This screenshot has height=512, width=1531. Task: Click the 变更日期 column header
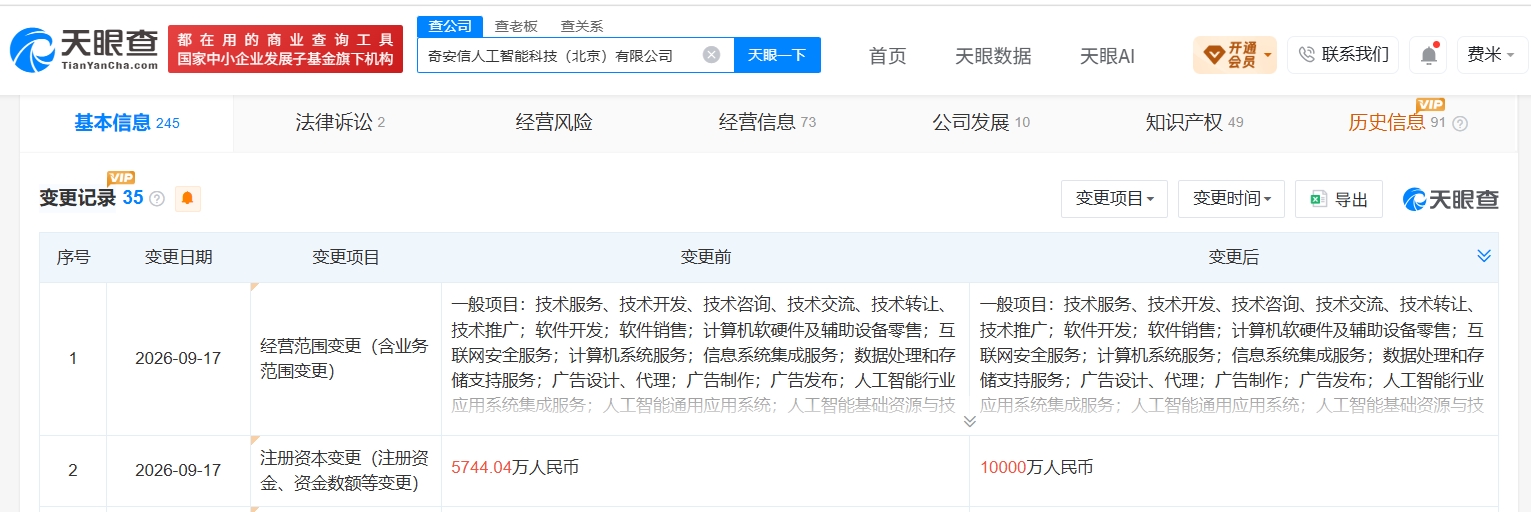178,258
